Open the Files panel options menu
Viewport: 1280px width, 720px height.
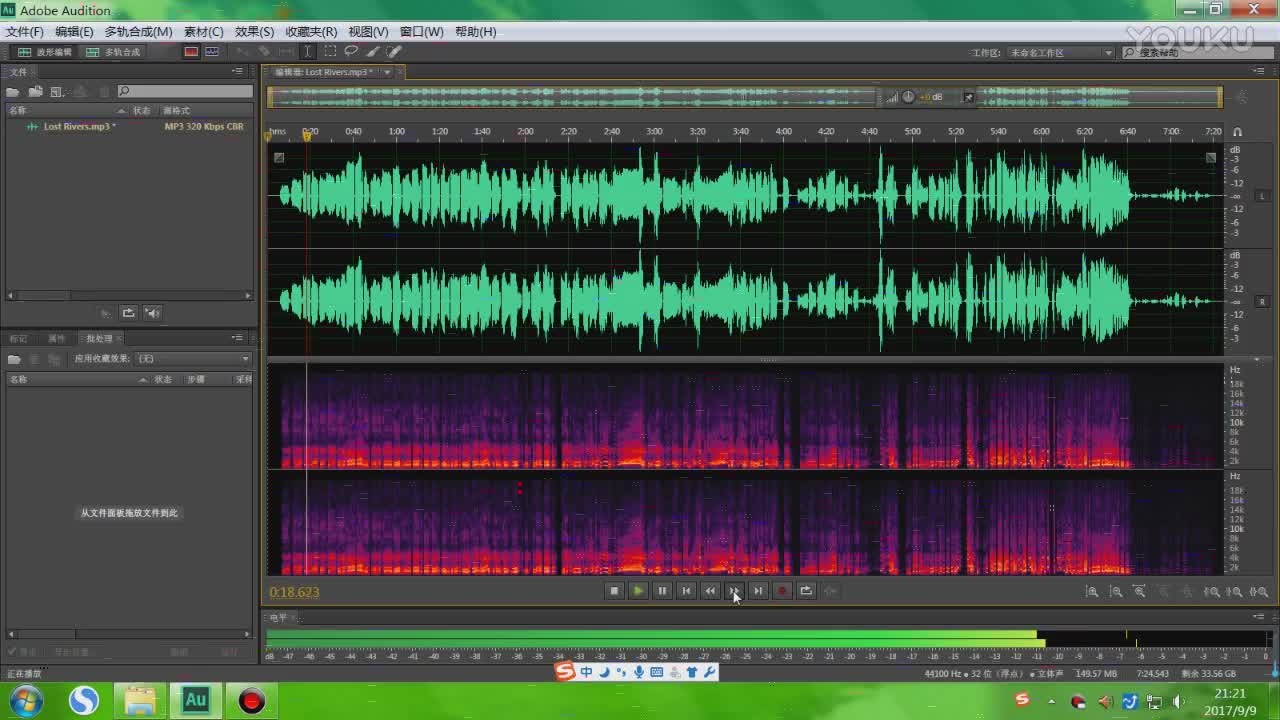pos(238,71)
